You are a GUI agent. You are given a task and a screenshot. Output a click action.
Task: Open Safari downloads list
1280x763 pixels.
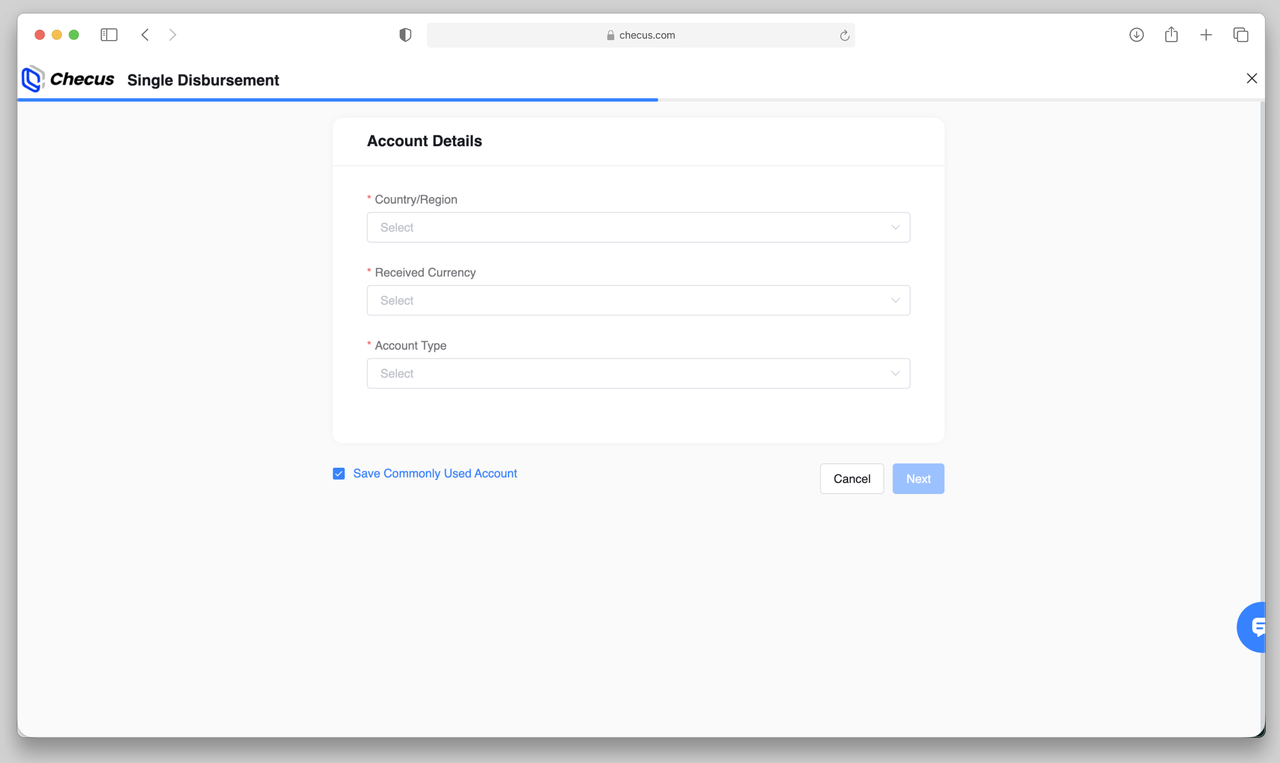click(1136, 35)
